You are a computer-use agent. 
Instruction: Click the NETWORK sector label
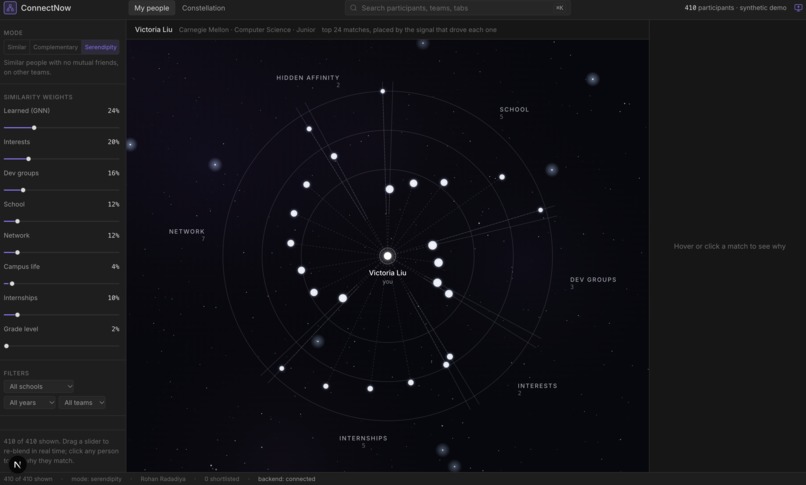(x=187, y=232)
